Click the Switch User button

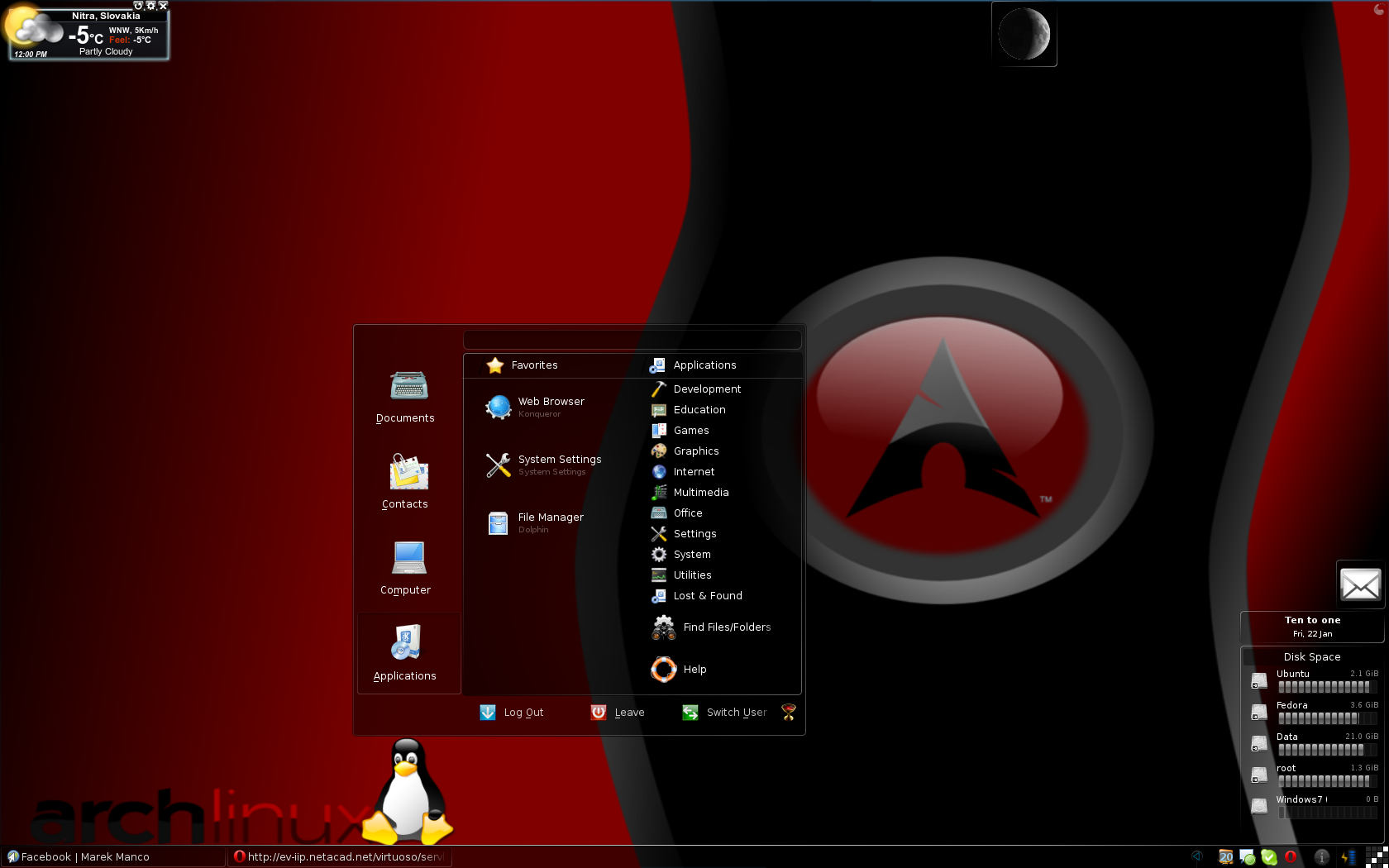pyautogui.click(x=724, y=713)
